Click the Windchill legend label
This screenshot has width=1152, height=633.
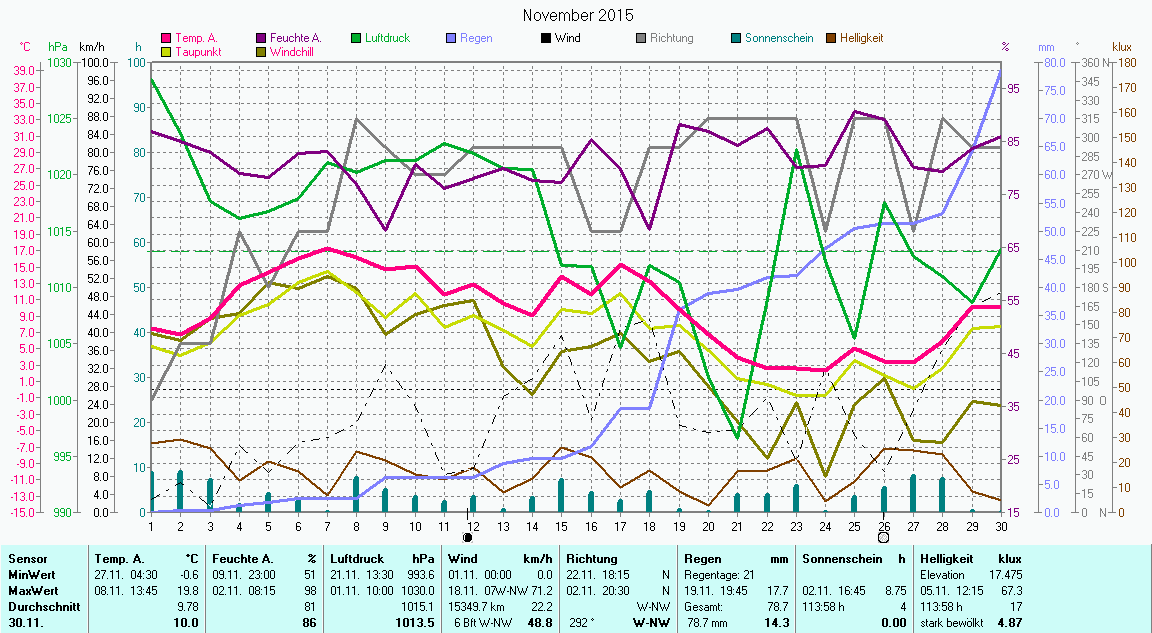coord(293,51)
